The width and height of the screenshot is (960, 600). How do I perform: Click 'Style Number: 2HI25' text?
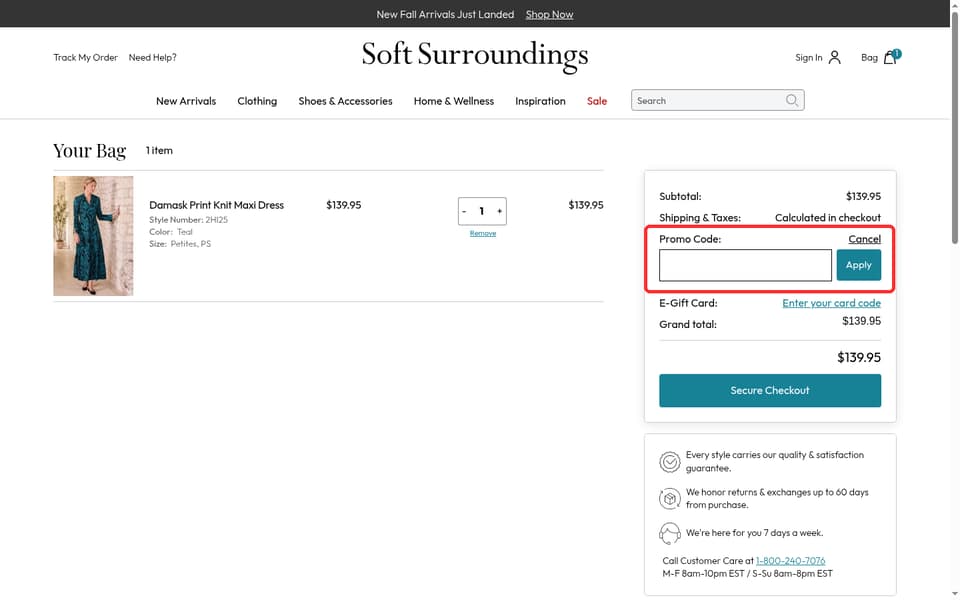click(189, 220)
